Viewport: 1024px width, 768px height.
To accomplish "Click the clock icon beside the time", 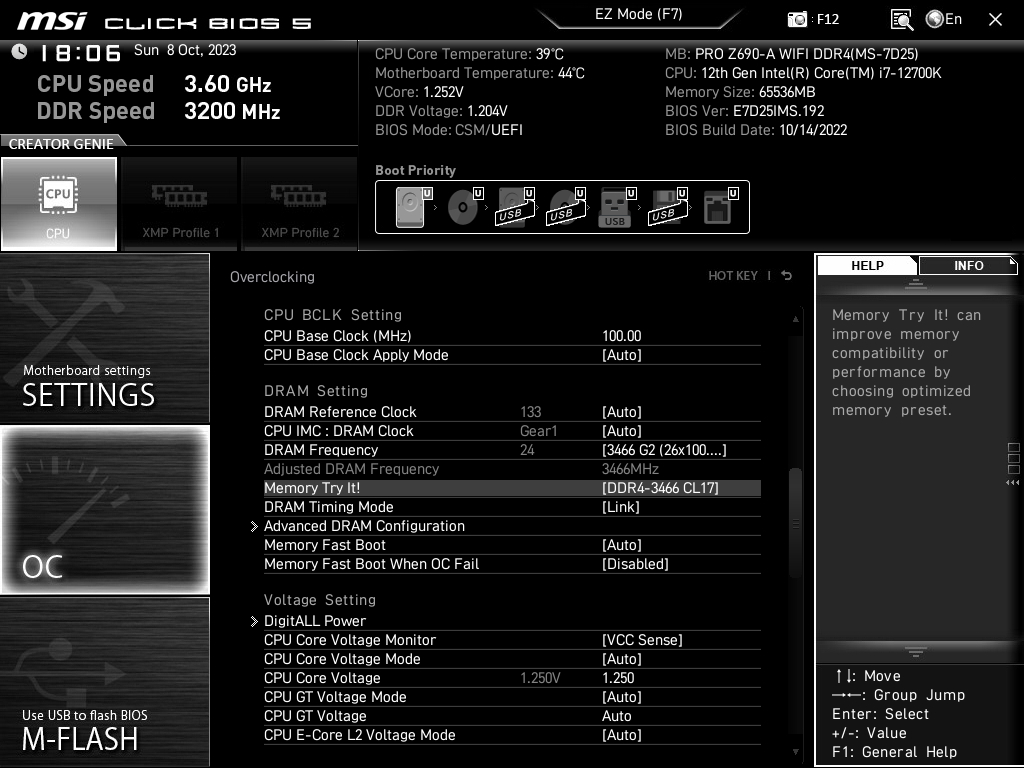I will [20, 51].
